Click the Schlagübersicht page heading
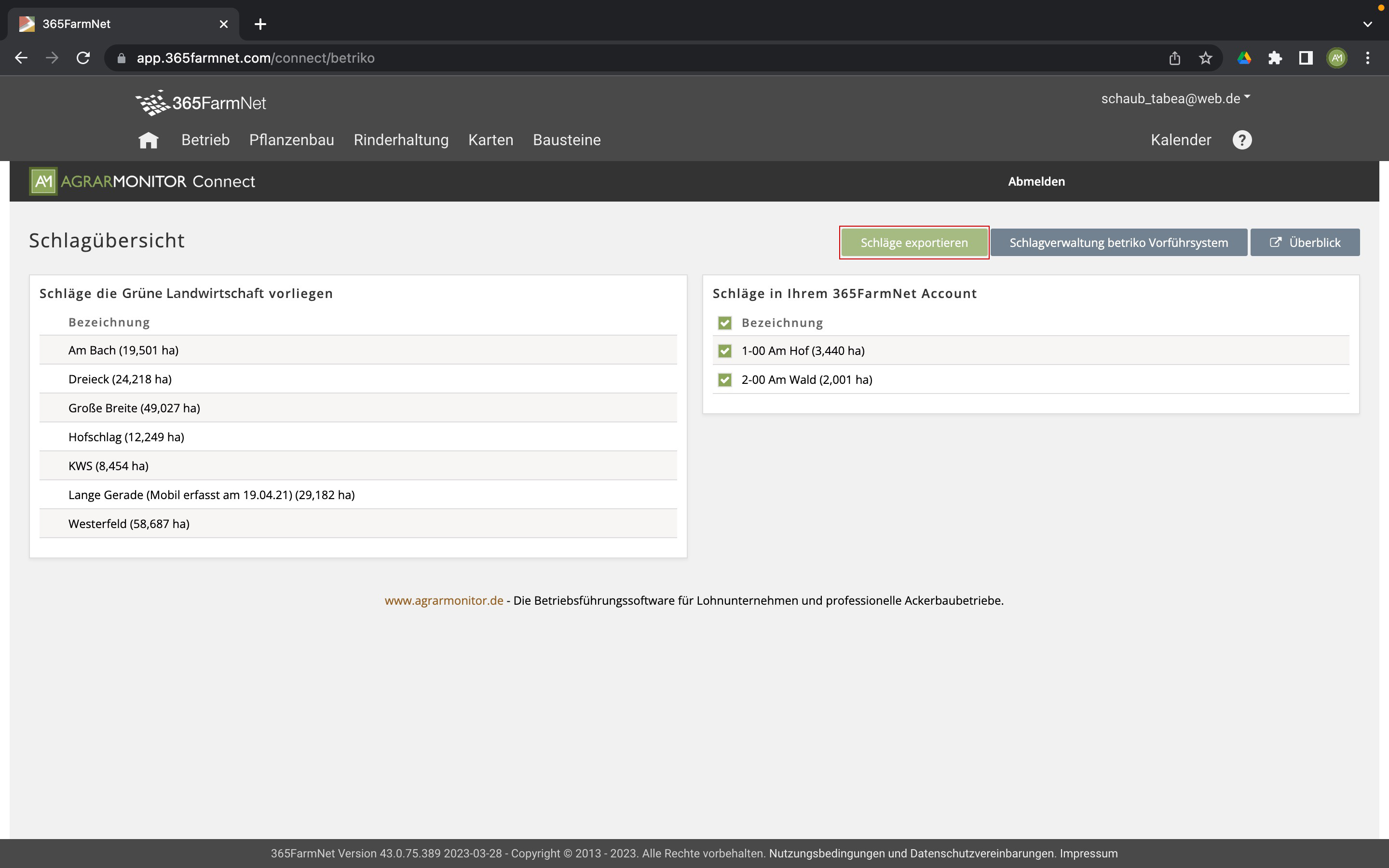The width and height of the screenshot is (1389, 868). pyautogui.click(x=107, y=241)
